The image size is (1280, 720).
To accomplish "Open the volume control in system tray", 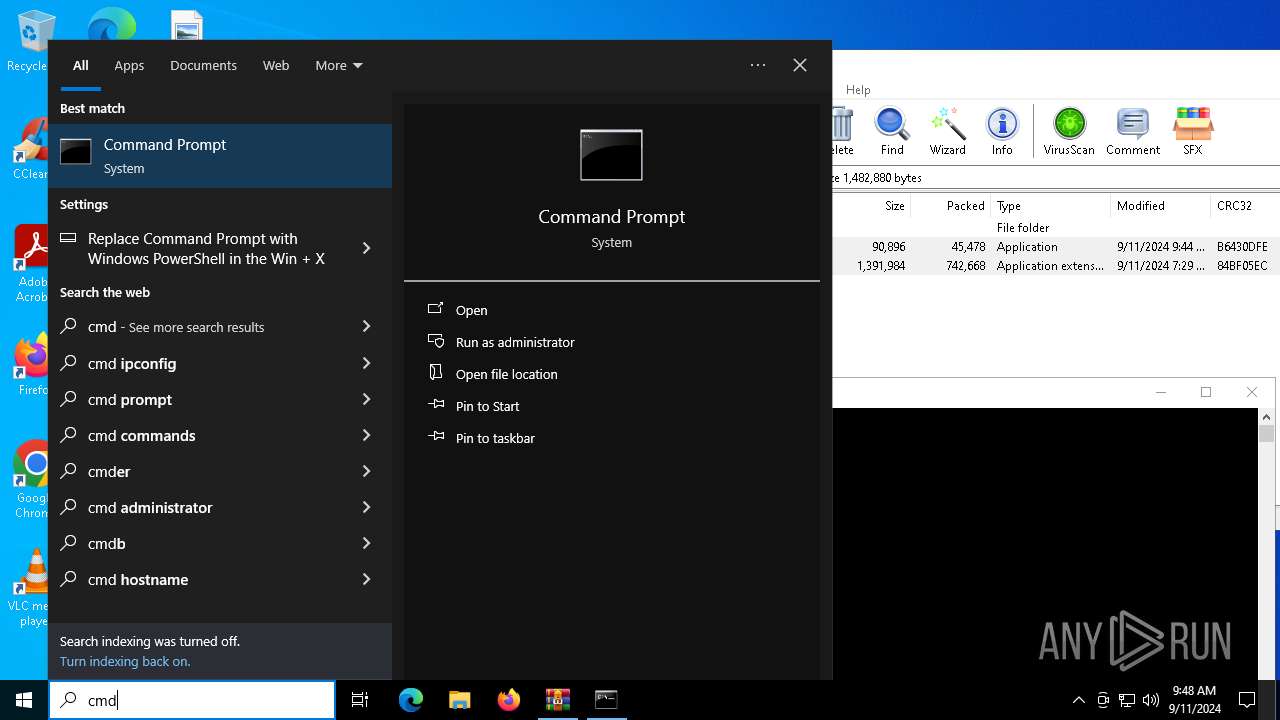I will pyautogui.click(x=1151, y=700).
